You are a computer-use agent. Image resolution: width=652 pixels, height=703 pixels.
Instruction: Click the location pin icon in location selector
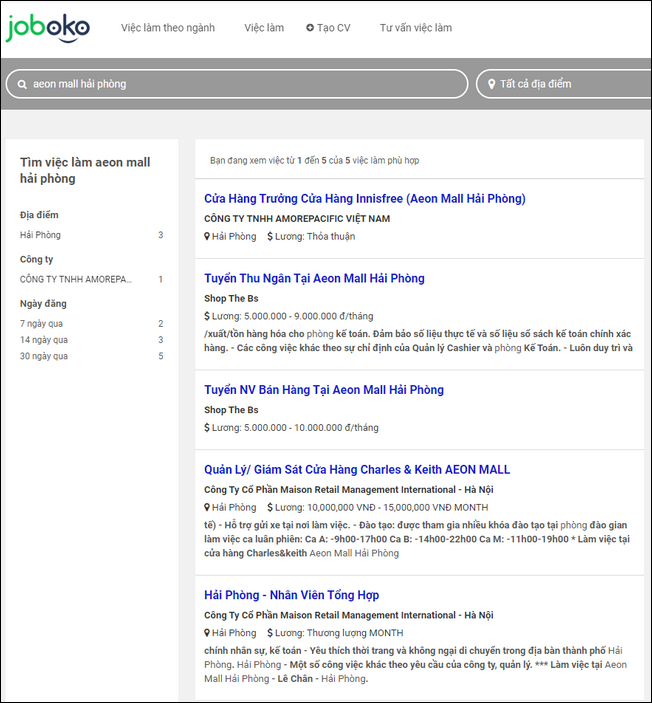pyautogui.click(x=491, y=84)
